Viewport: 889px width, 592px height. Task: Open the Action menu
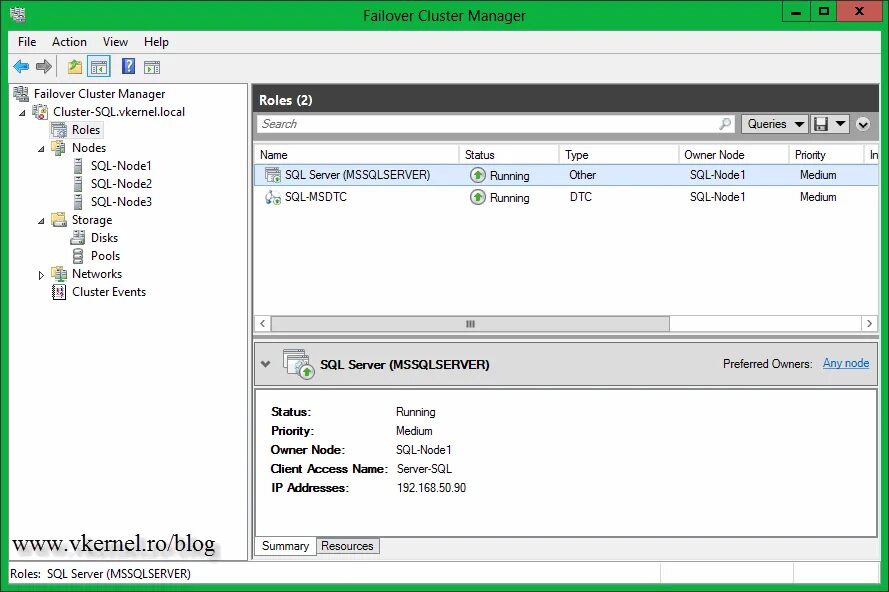point(69,42)
